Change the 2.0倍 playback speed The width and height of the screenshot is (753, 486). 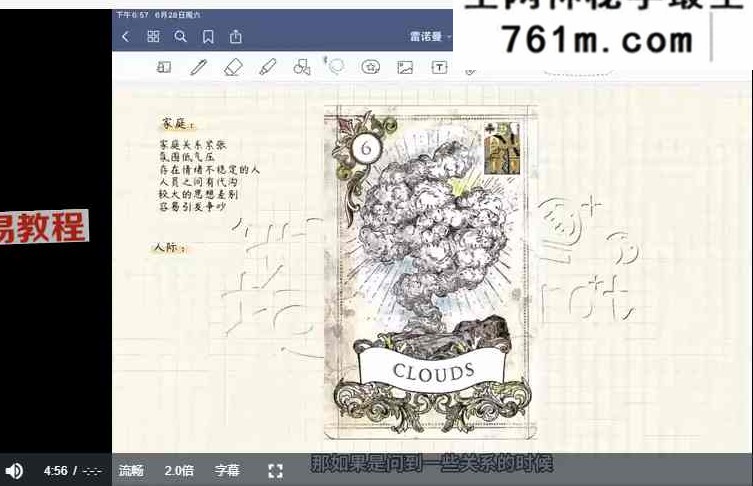[x=179, y=471]
